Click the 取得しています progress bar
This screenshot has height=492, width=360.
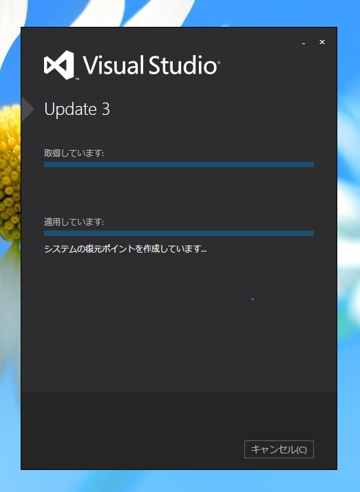(179, 164)
